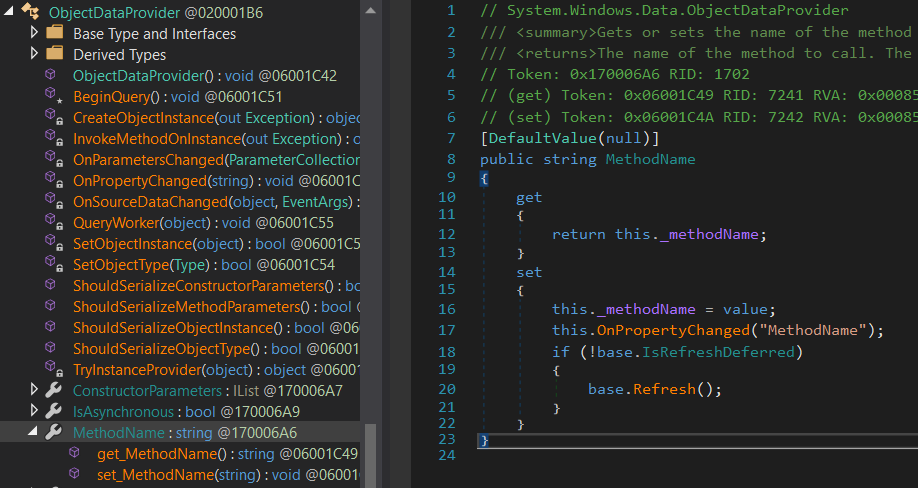This screenshot has height=488, width=918.
Task: Collapse the ObjectDataProvider class node
Action: point(10,13)
